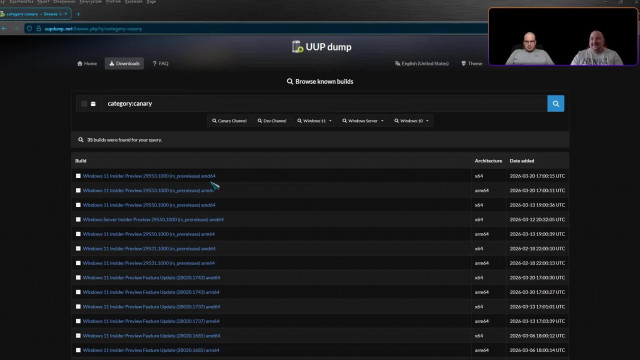Open the FAQ nav item

[160, 64]
